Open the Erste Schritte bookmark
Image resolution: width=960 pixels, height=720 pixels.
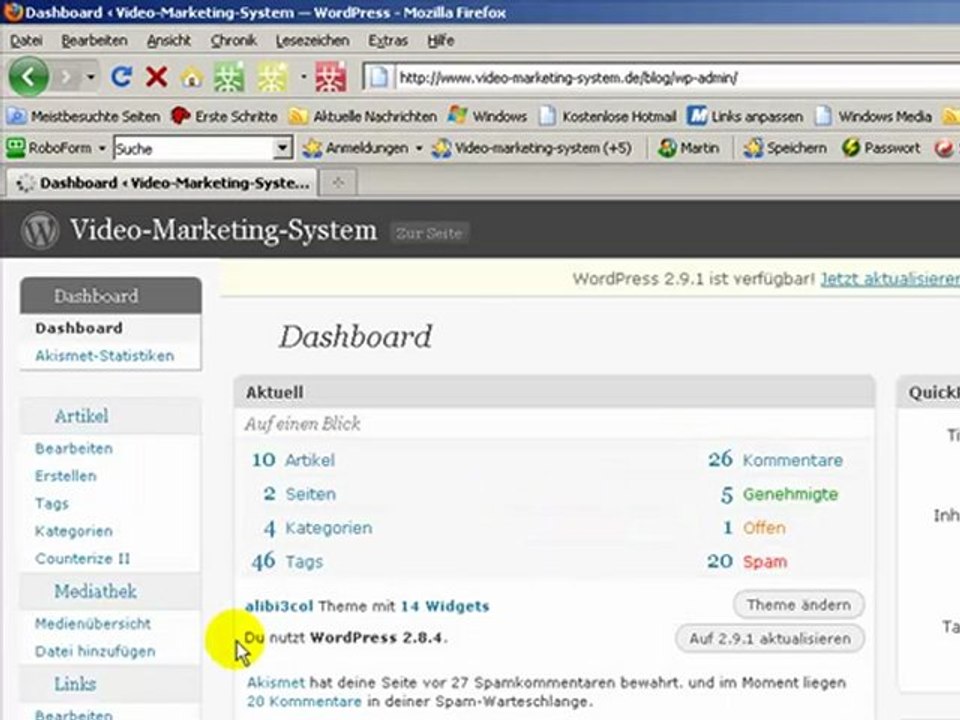(224, 116)
